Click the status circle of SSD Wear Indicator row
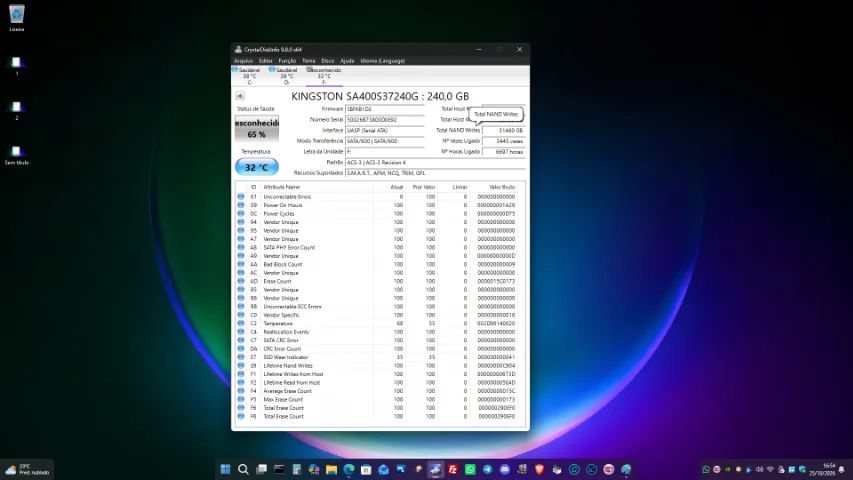 241,357
